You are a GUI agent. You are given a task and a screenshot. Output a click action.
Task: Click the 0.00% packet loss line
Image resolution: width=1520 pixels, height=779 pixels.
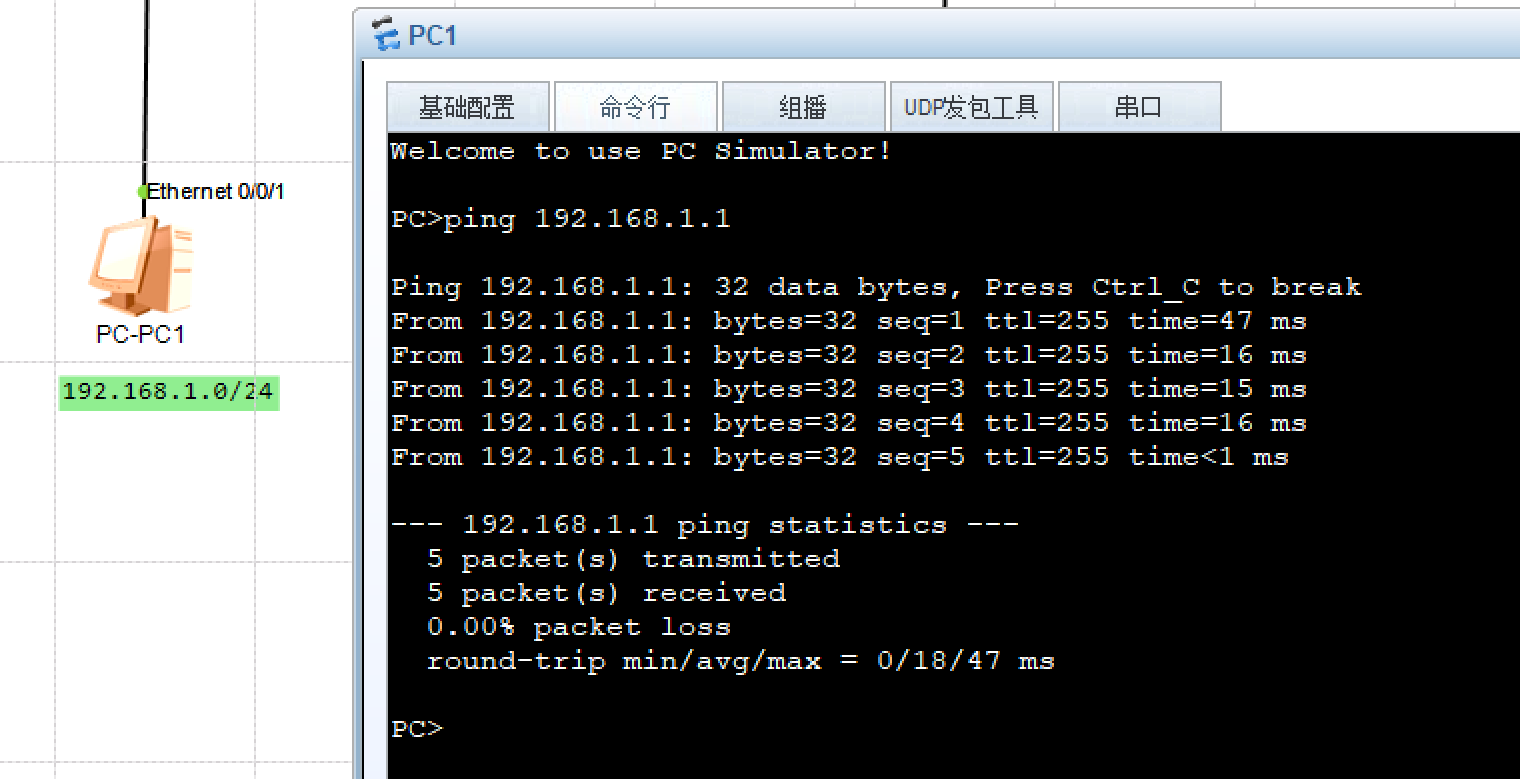(x=579, y=627)
